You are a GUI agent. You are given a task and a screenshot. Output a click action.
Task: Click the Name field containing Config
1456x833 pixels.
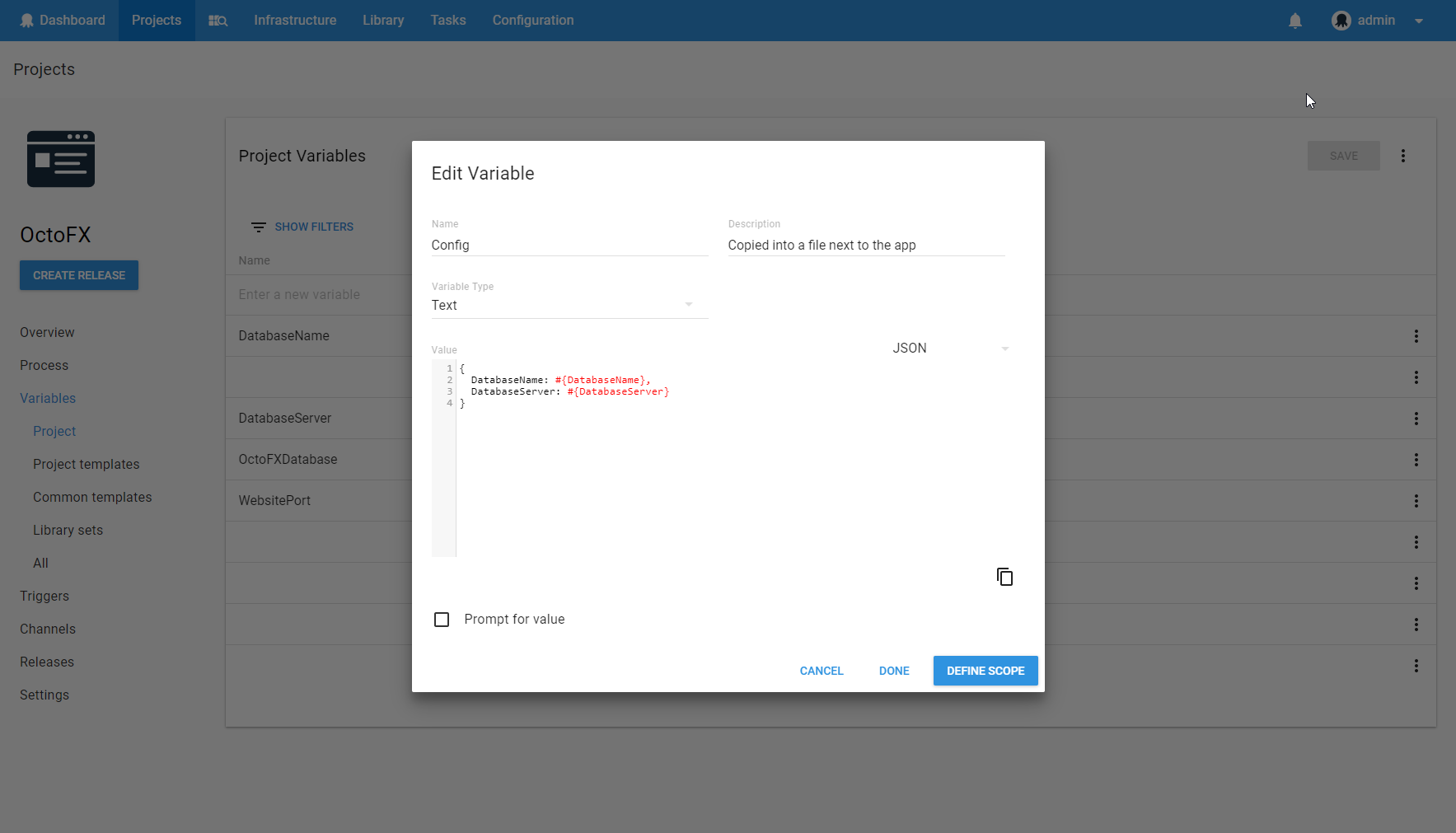click(x=569, y=245)
